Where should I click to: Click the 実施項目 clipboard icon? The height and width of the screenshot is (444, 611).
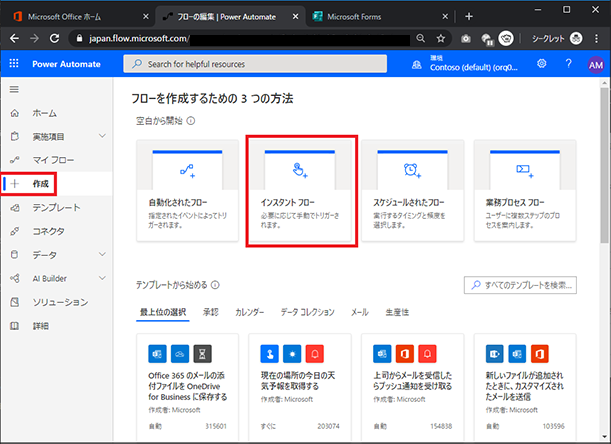[x=14, y=136]
